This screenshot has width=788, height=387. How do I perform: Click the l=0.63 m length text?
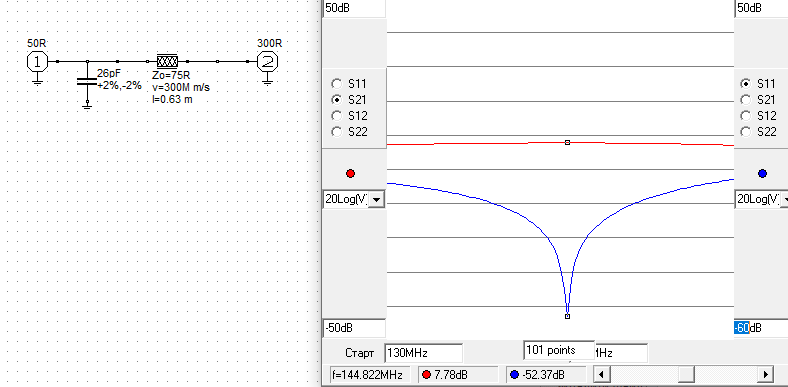pyautogui.click(x=172, y=100)
